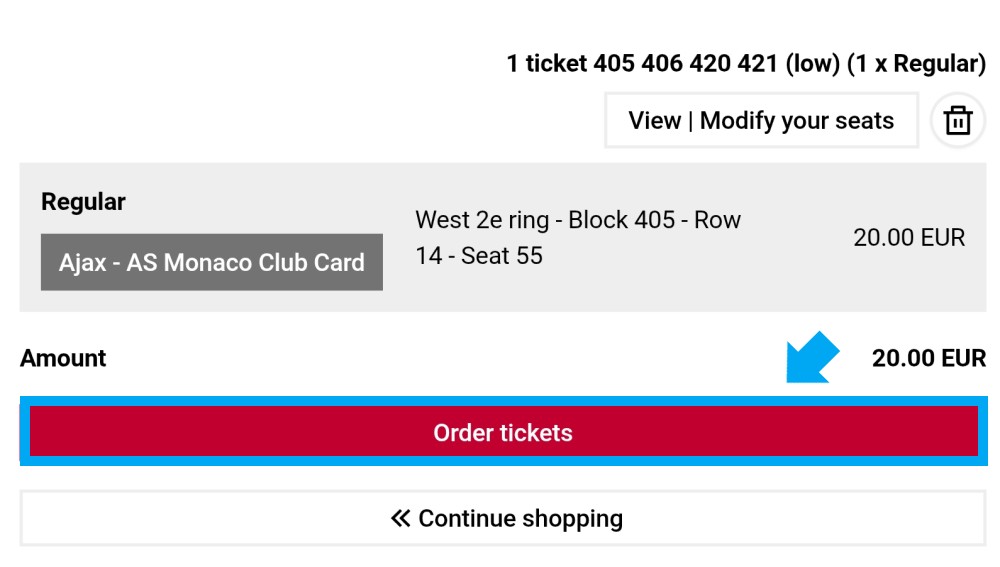Click the double-chevron icon beside Continue shopping

[401, 518]
